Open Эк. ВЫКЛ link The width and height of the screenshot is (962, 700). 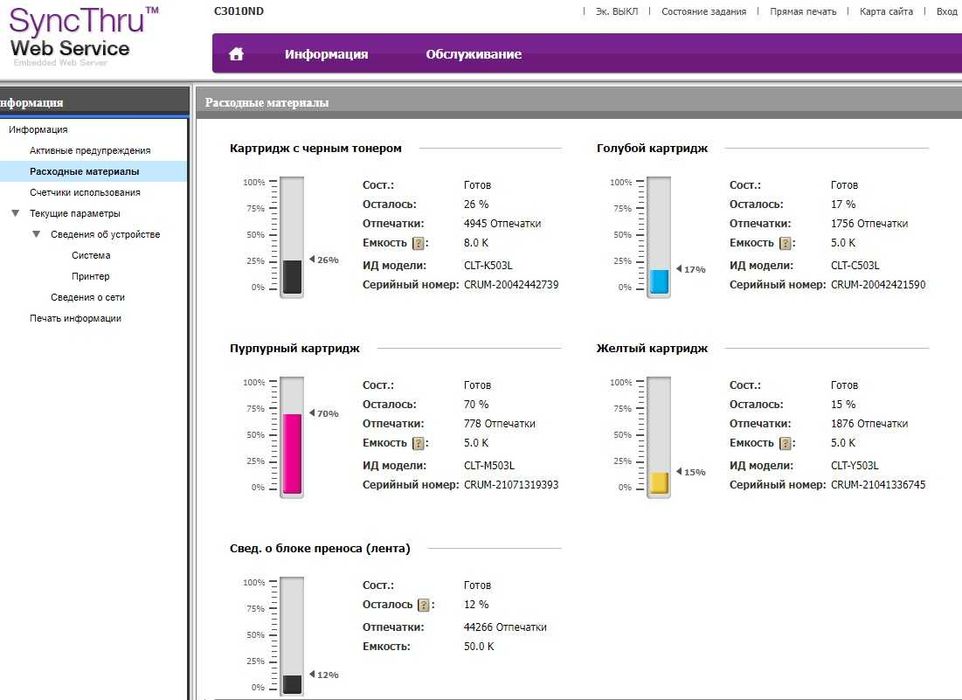[617, 12]
